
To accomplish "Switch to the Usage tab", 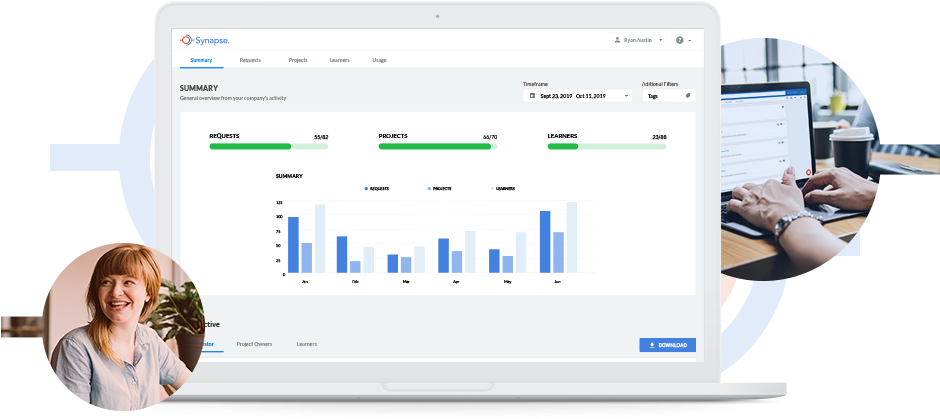I will point(379,60).
